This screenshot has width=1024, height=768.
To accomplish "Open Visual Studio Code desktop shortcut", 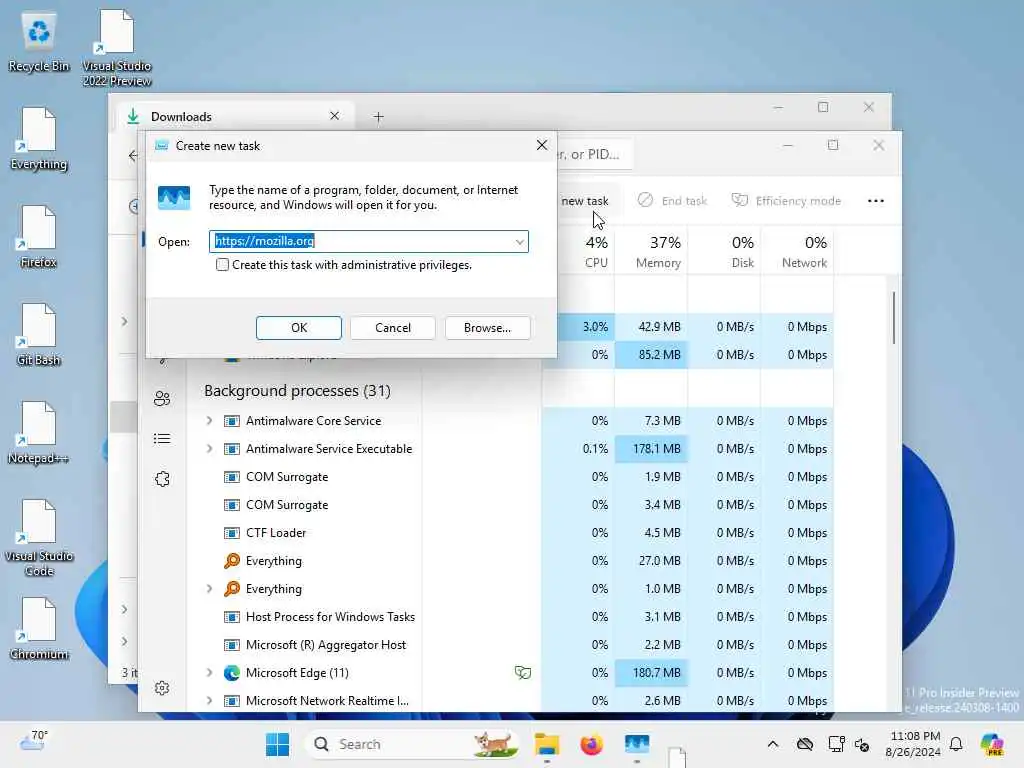I will point(39,538).
